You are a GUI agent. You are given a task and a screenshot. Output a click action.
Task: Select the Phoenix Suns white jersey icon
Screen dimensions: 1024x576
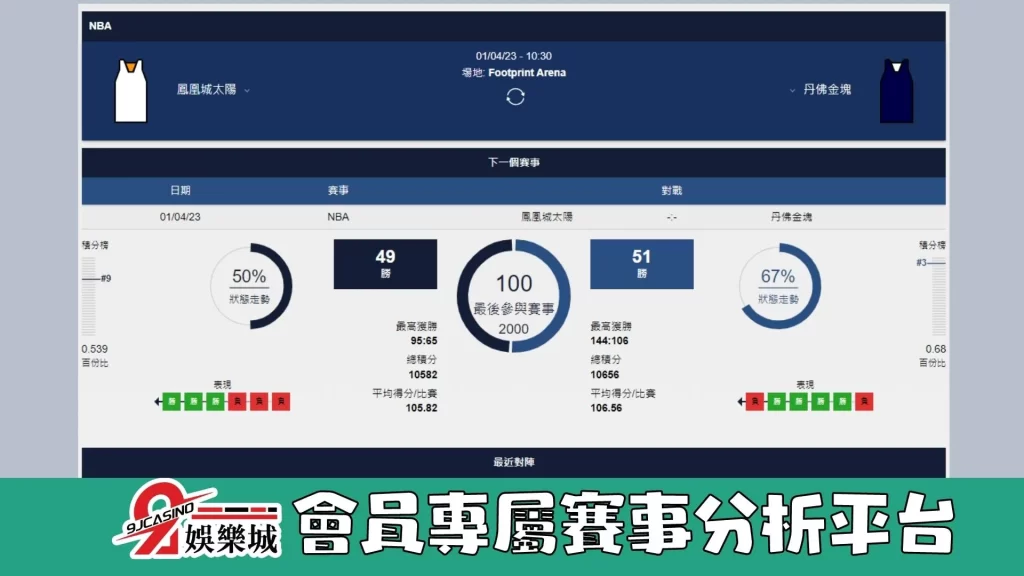click(131, 90)
